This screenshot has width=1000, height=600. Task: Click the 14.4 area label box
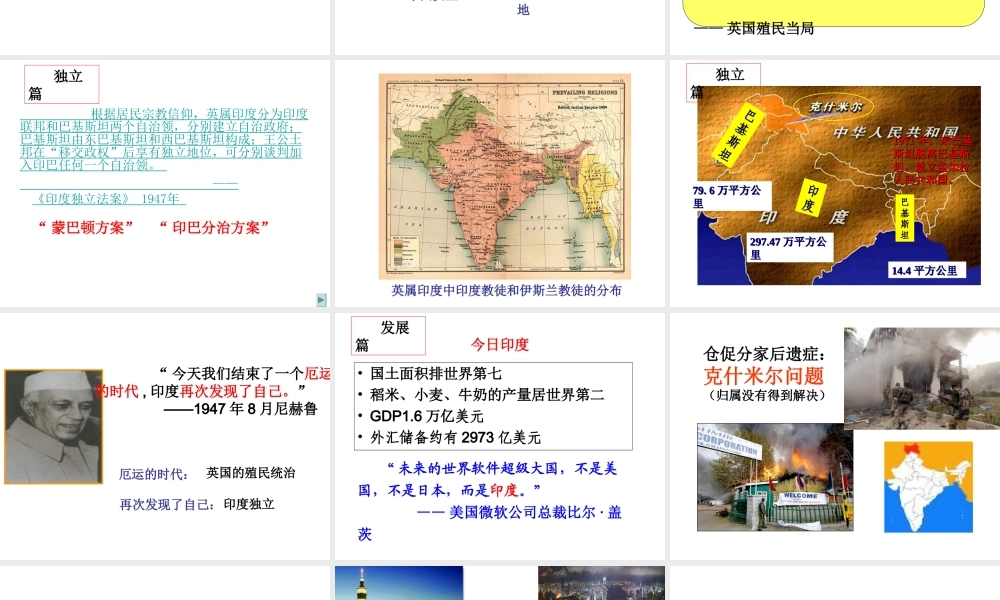(927, 270)
